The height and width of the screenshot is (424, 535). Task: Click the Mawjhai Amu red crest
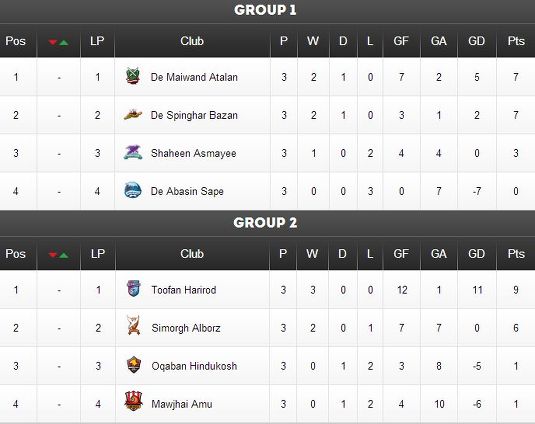tap(133, 401)
